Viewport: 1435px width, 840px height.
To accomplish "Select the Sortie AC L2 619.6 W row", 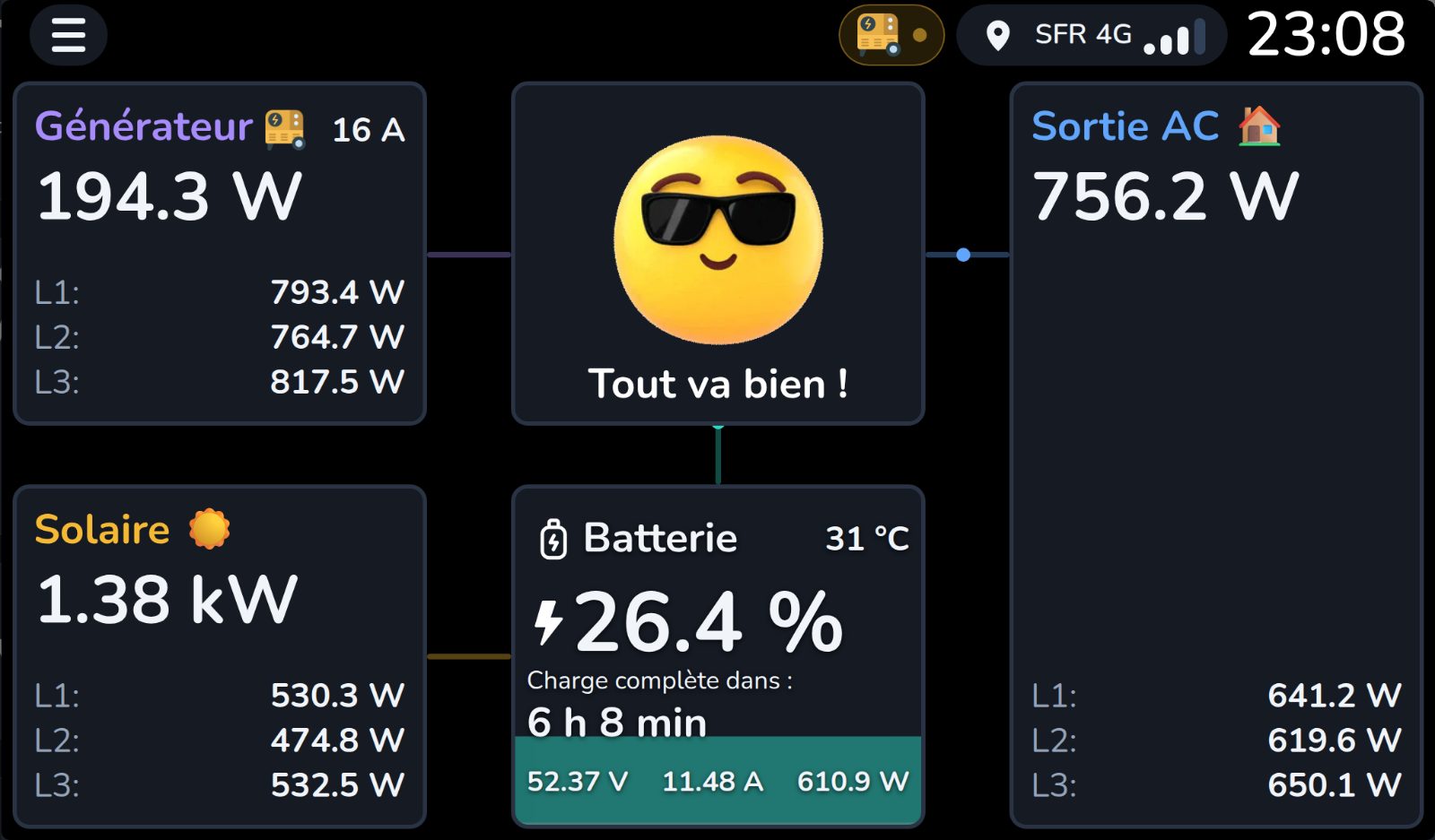I will pos(1216,740).
